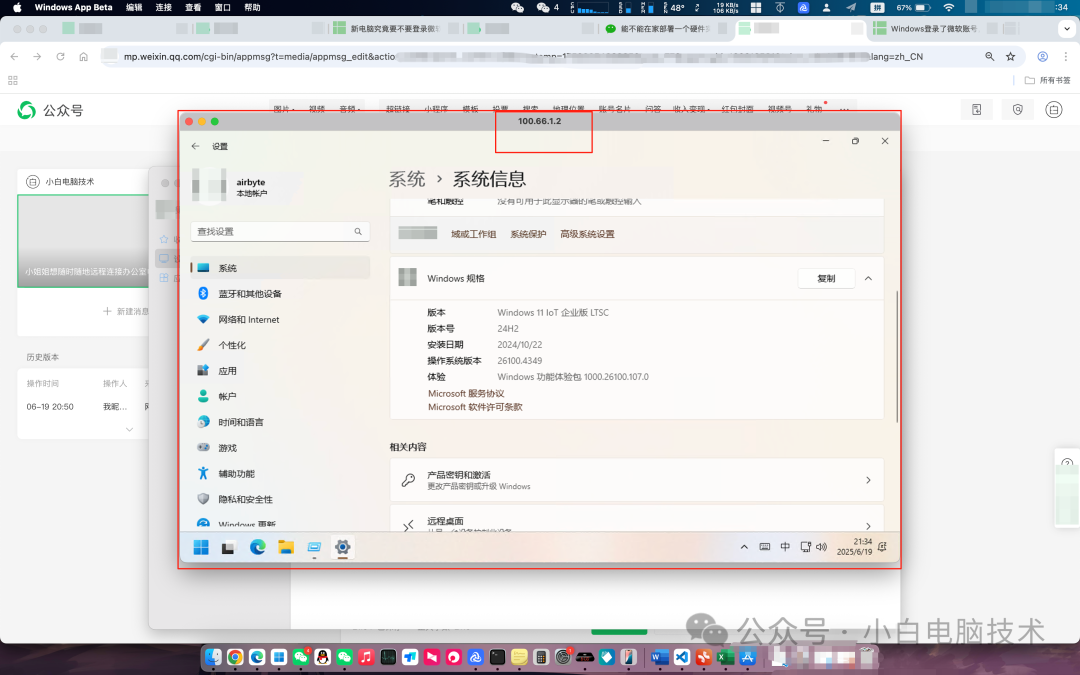Open the 帮助 menu in menu bar
This screenshot has width=1080, height=675.
pos(252,8)
